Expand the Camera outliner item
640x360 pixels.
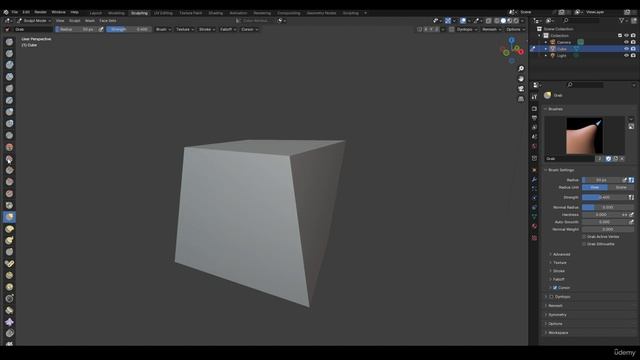546,42
